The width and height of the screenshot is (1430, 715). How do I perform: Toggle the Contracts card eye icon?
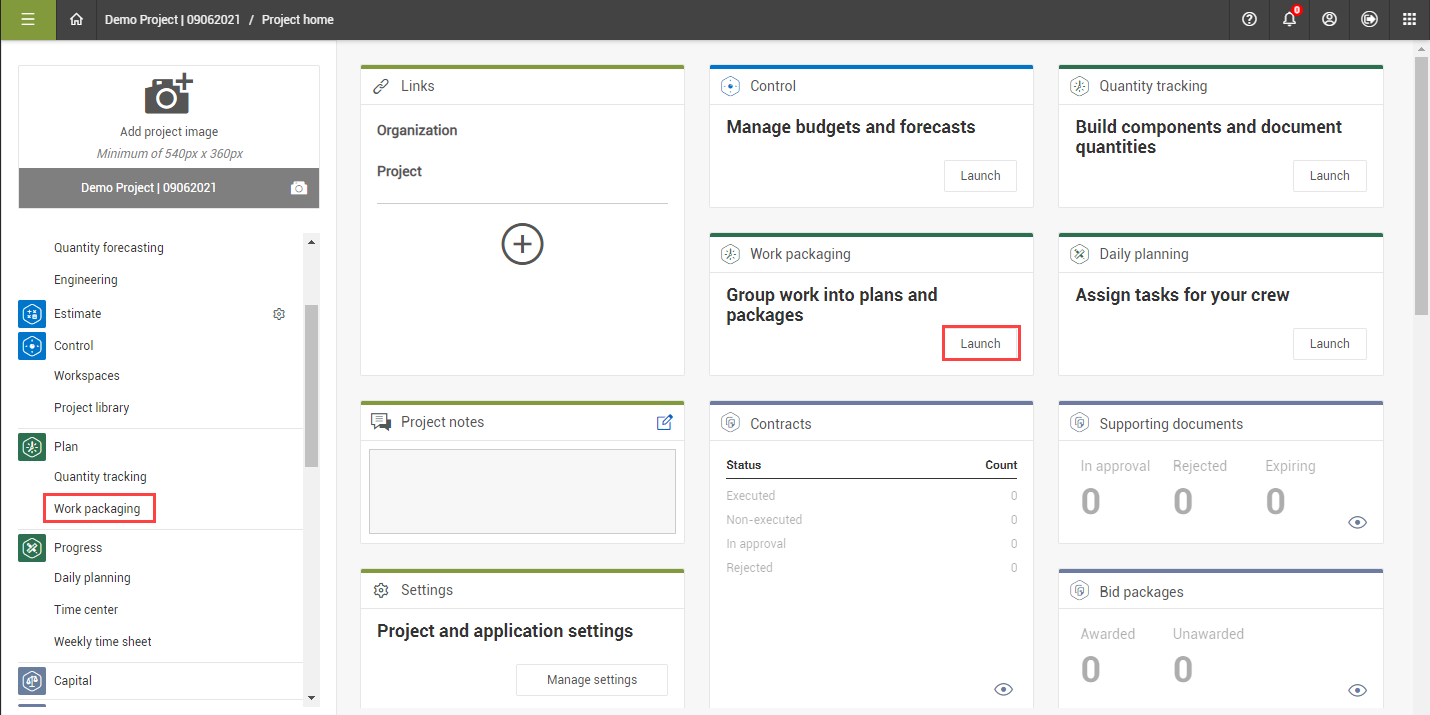(1004, 689)
